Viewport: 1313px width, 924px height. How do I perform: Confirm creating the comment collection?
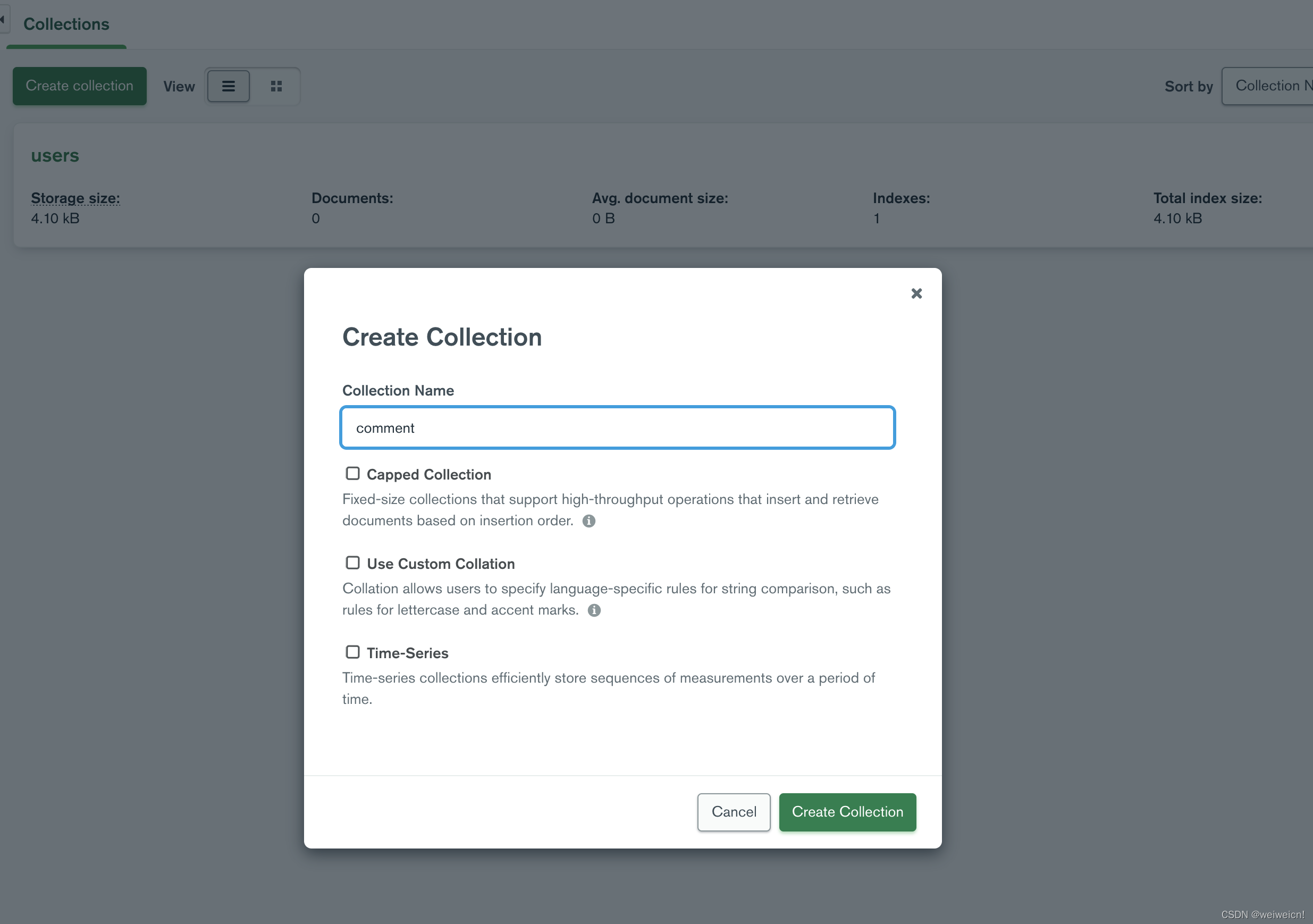pos(847,812)
